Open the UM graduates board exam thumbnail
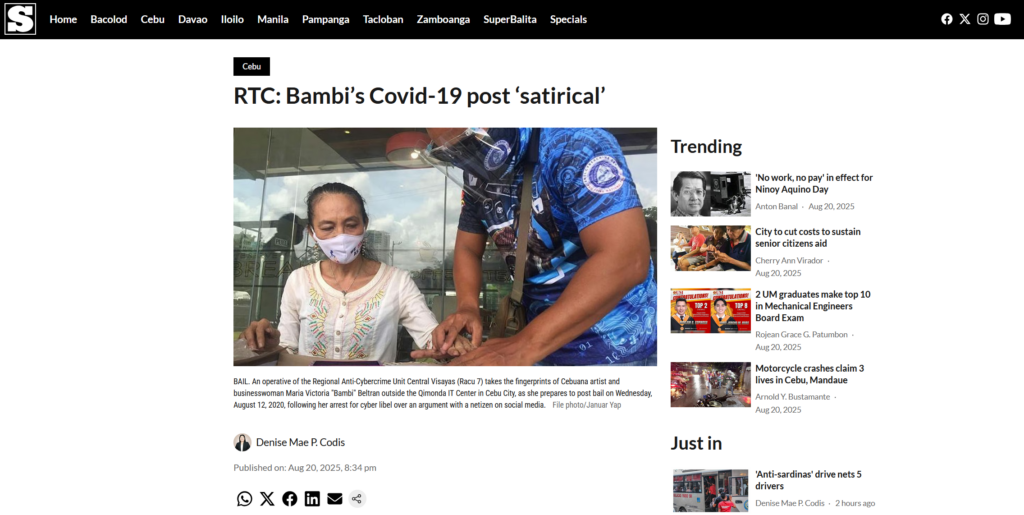The image size is (1024, 515). [x=711, y=311]
